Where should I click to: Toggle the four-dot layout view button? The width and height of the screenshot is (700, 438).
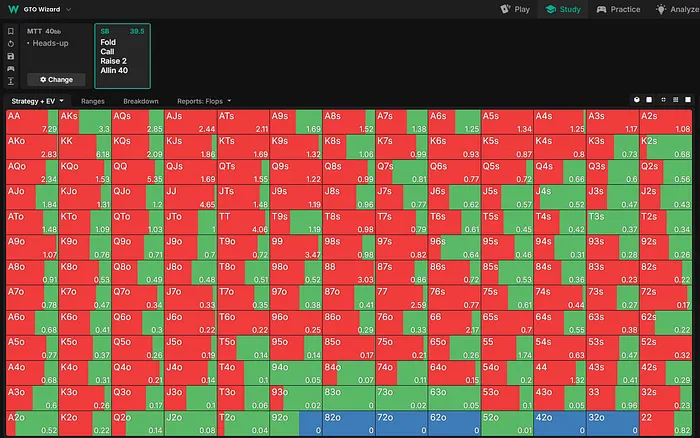coord(663,101)
